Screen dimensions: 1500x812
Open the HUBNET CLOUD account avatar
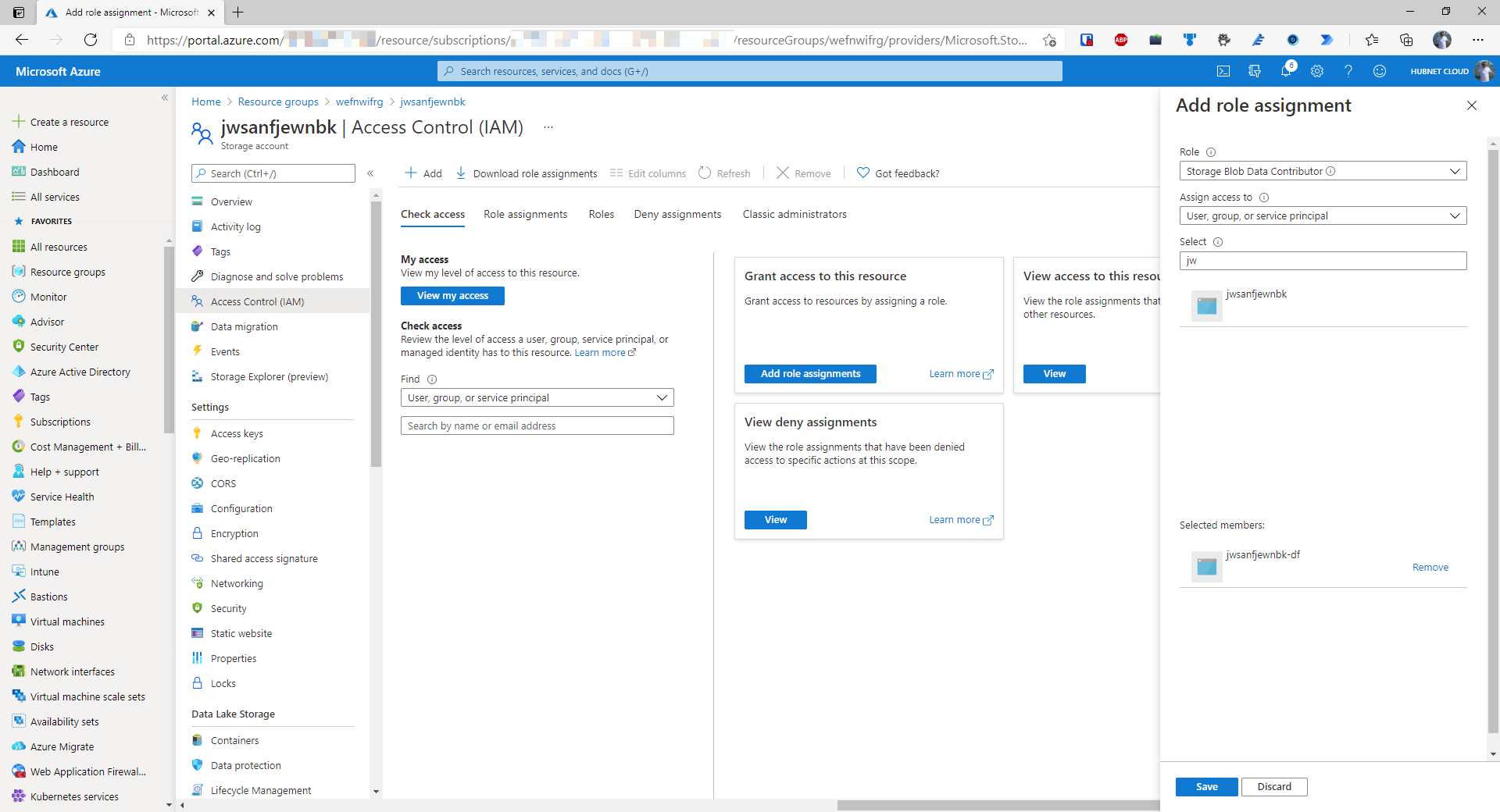click(x=1484, y=71)
